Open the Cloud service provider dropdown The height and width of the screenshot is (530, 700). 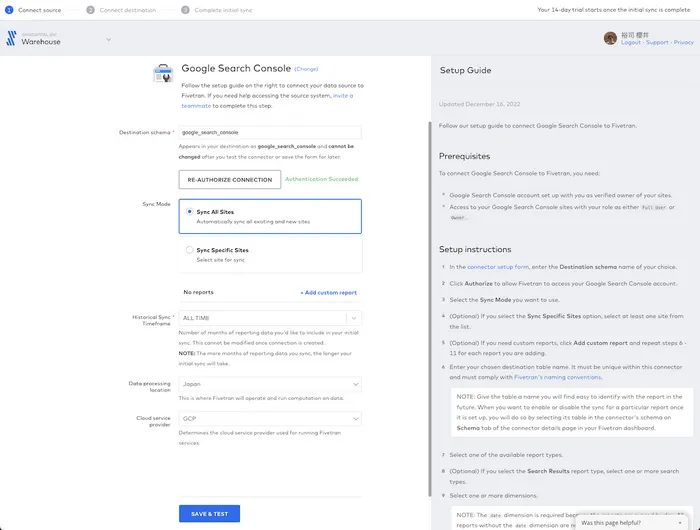tap(270, 421)
